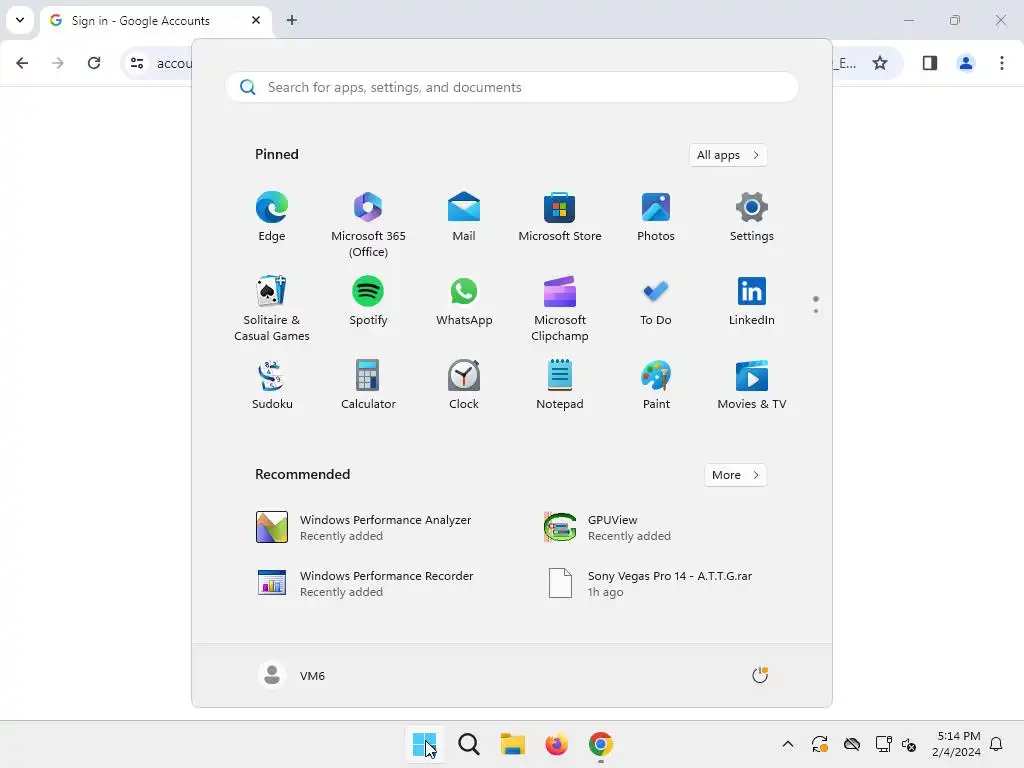Open the Paint app
This screenshot has width=1024, height=768.
(656, 385)
